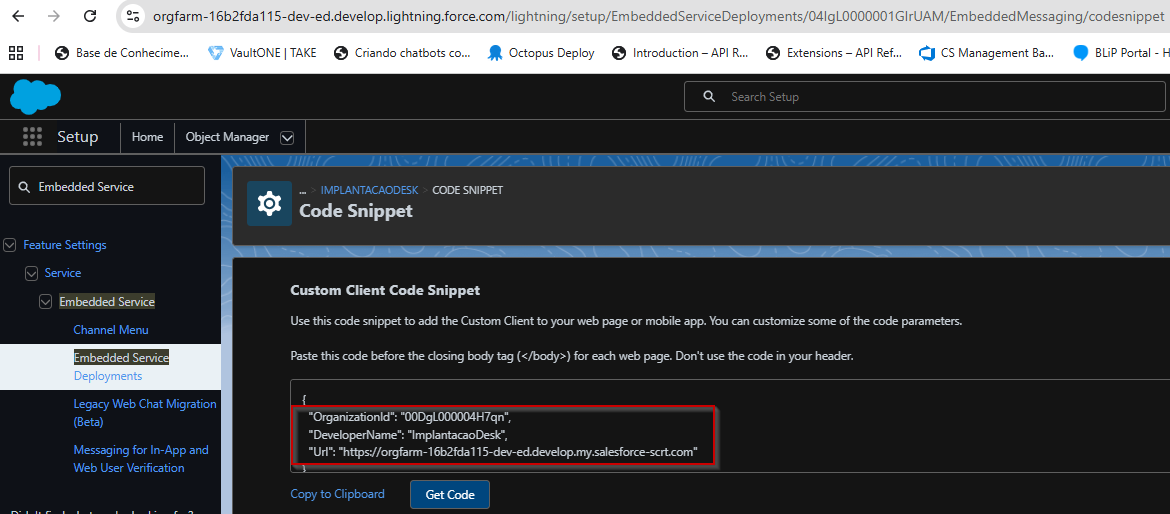
Task: Collapse the Embedded Service tree node
Action: coord(46,302)
